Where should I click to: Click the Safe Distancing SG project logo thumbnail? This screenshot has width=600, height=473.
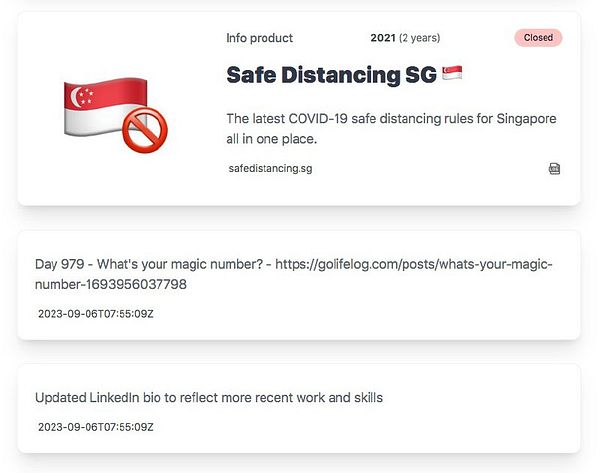point(116,115)
